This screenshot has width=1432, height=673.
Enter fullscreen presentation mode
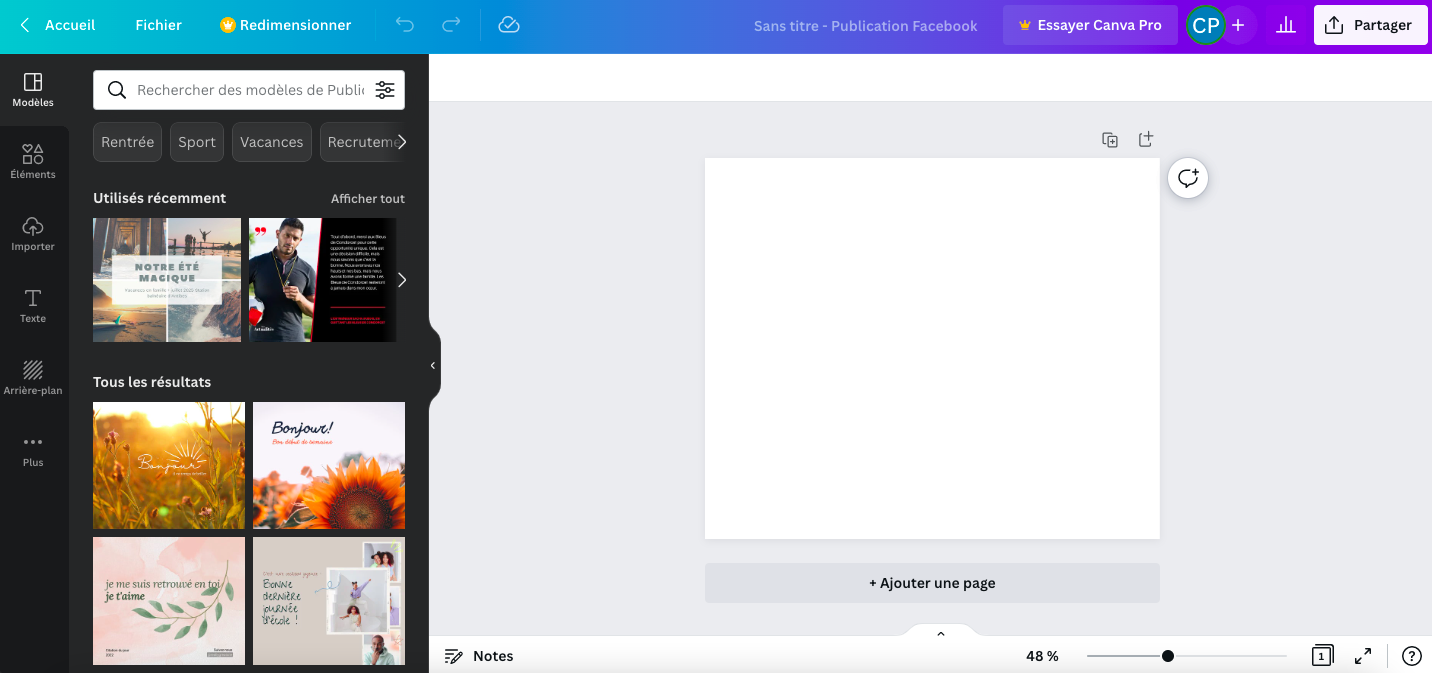pyautogui.click(x=1363, y=656)
